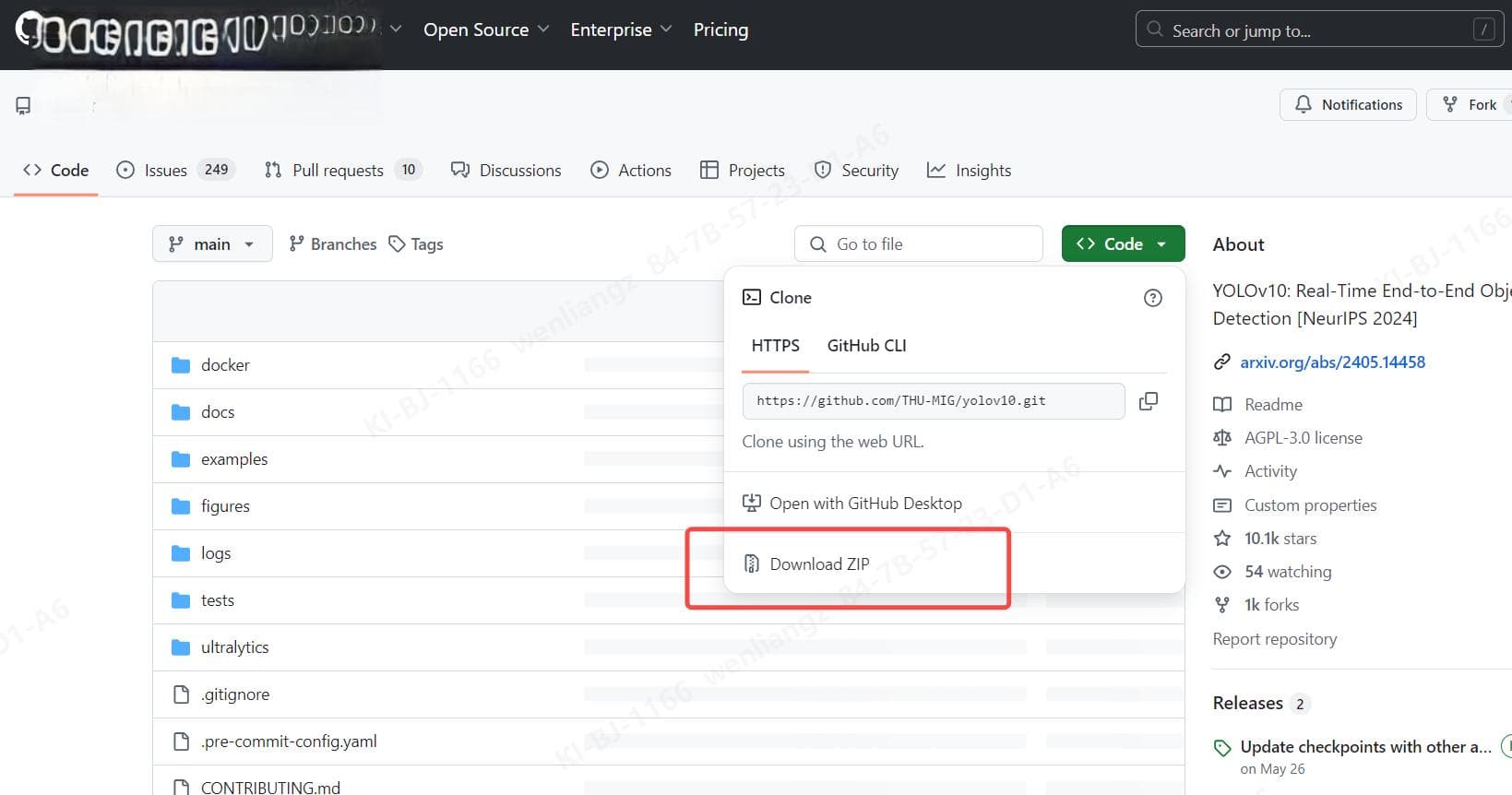Image resolution: width=1512 pixels, height=795 pixels.
Task: Click the Download ZIP file icon
Action: (752, 564)
